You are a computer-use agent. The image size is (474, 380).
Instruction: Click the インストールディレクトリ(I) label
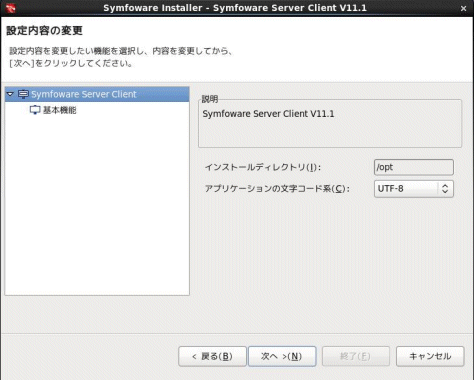coord(263,167)
